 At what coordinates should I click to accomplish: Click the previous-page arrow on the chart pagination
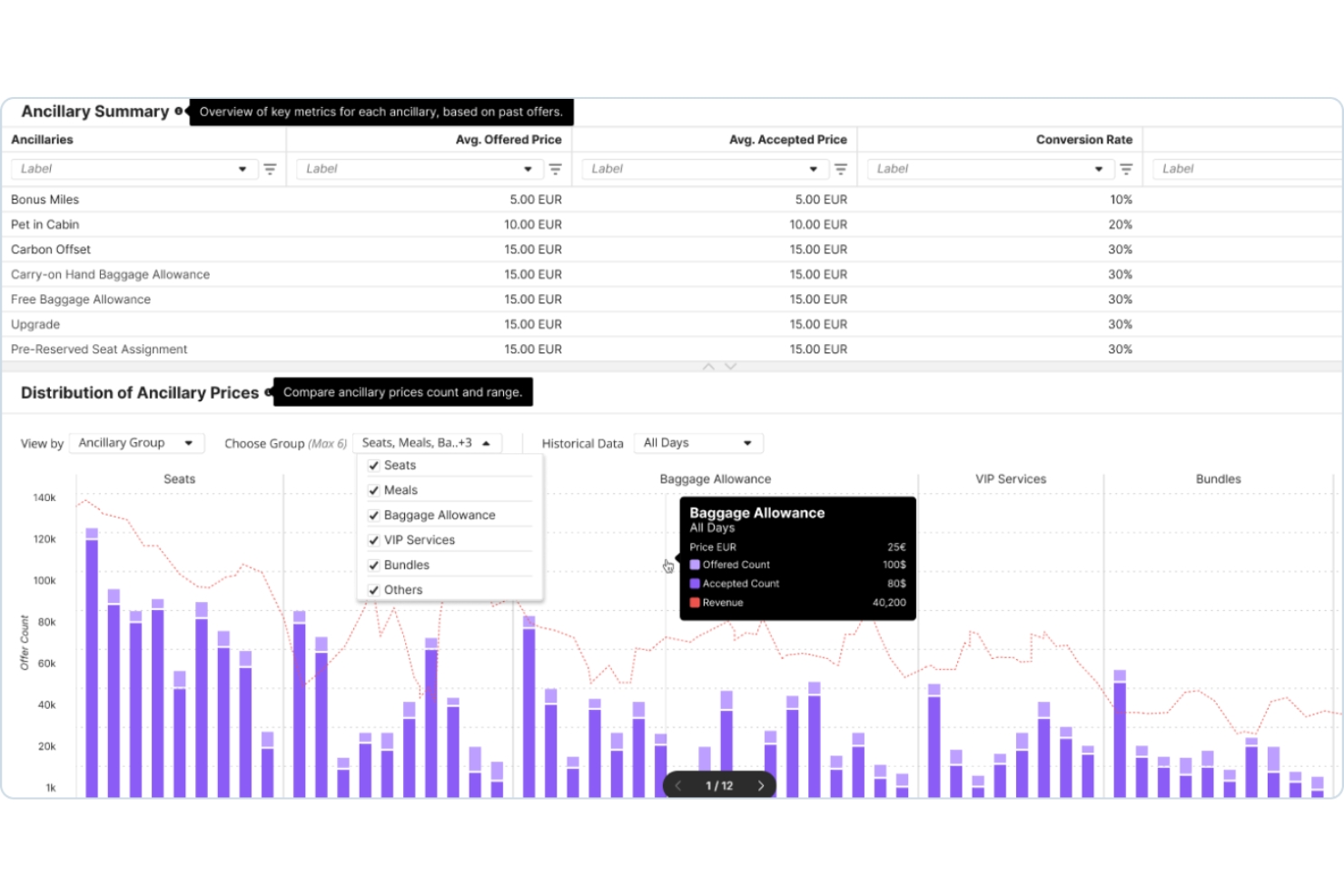coord(678,785)
